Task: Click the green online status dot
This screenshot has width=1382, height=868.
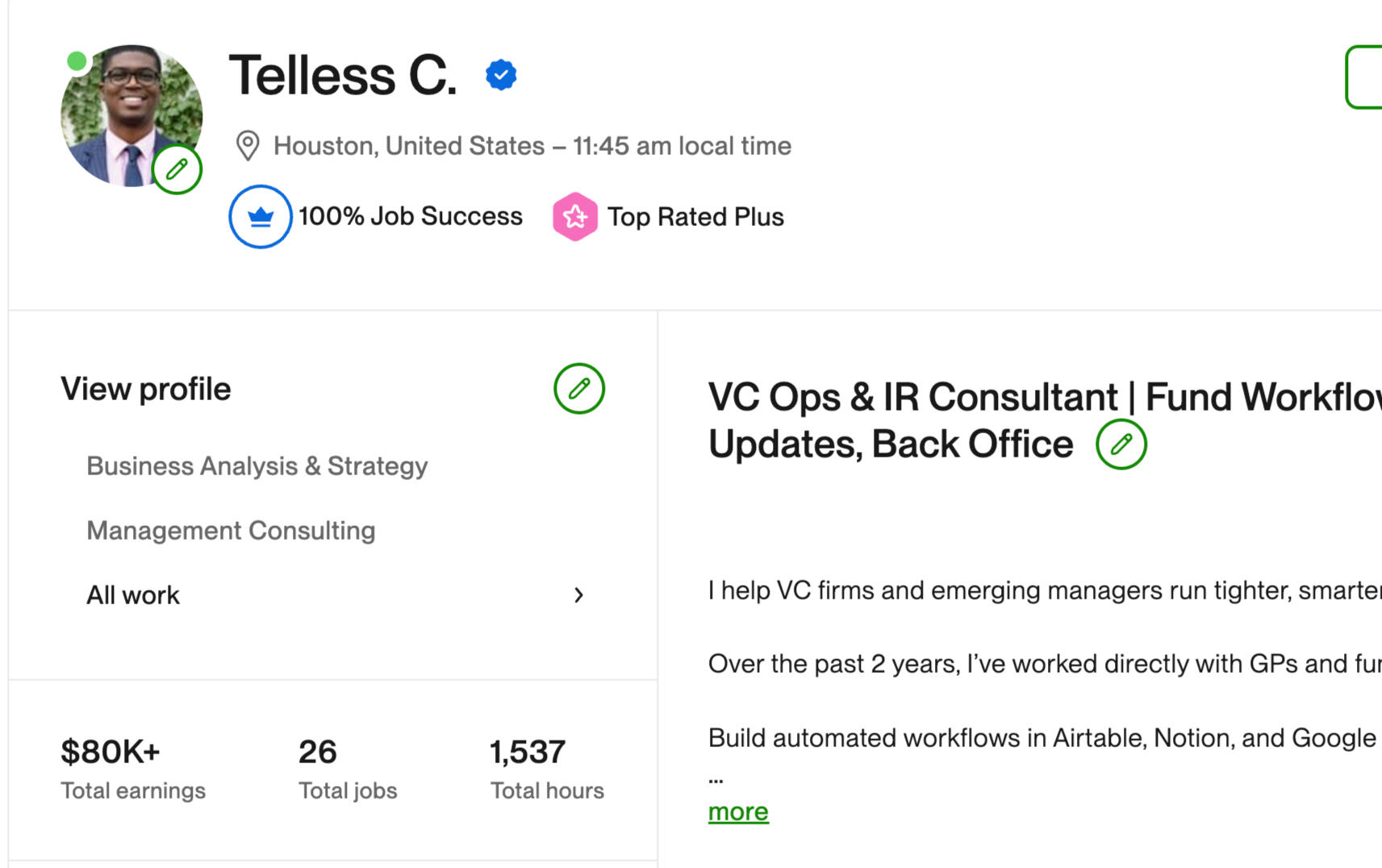Action: point(77,61)
